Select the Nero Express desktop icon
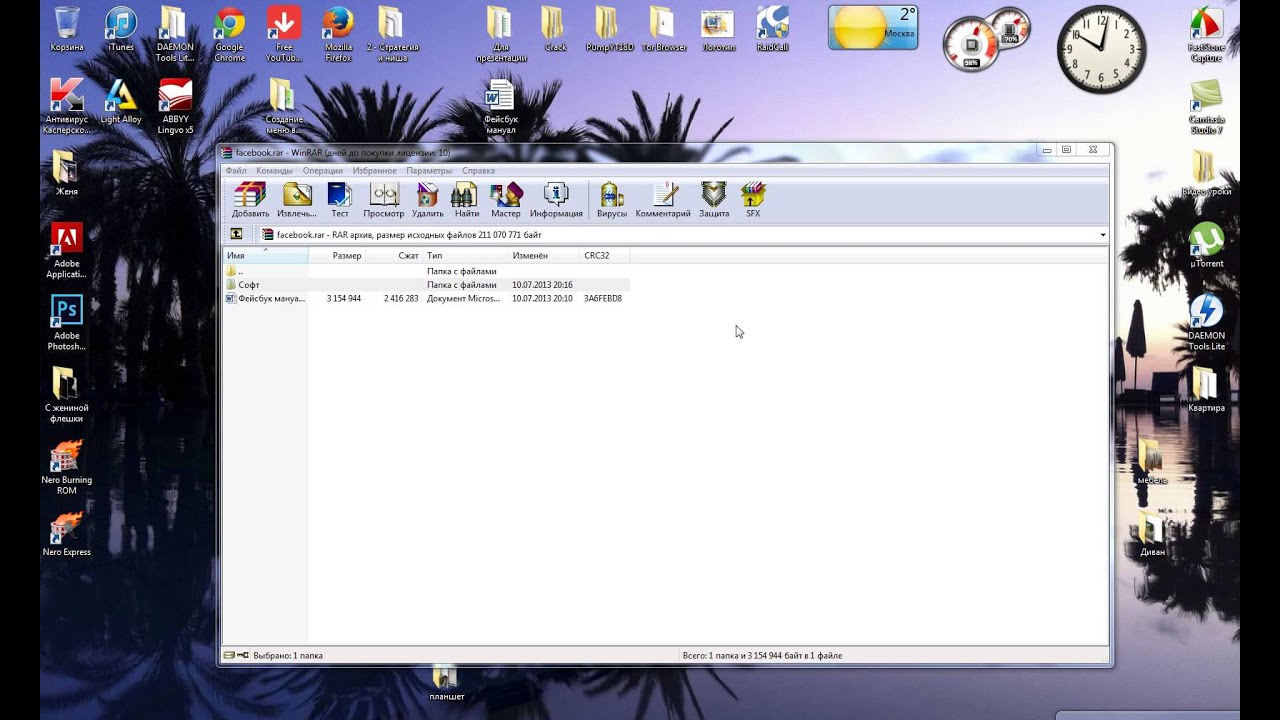1280x720 pixels. pos(67,535)
